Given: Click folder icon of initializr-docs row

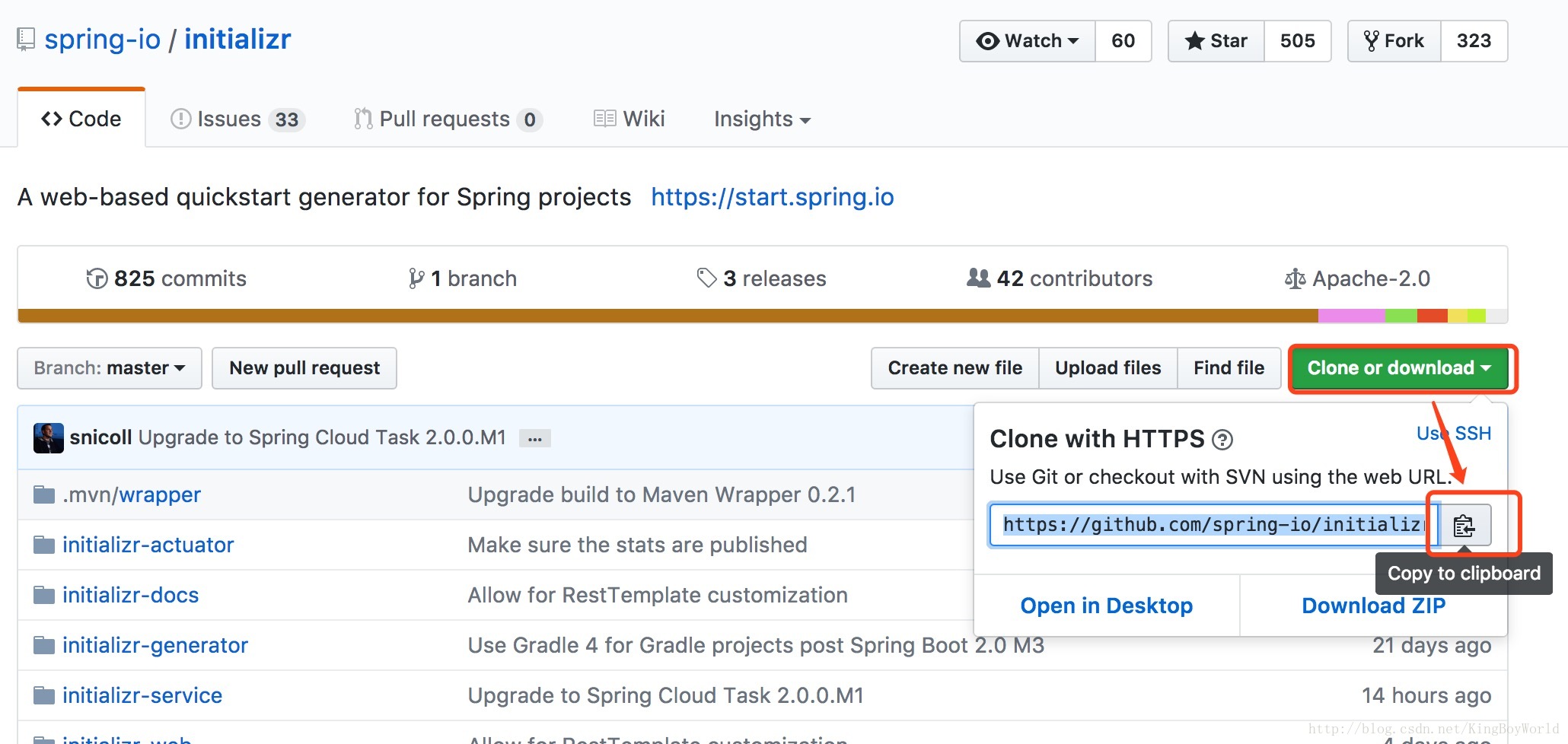Looking at the screenshot, I should [44, 595].
